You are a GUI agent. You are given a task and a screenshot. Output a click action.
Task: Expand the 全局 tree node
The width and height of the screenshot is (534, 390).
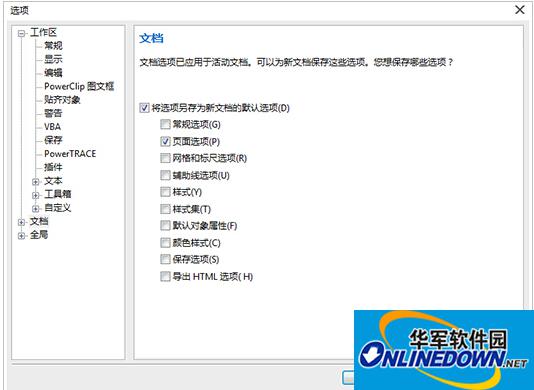(22, 236)
